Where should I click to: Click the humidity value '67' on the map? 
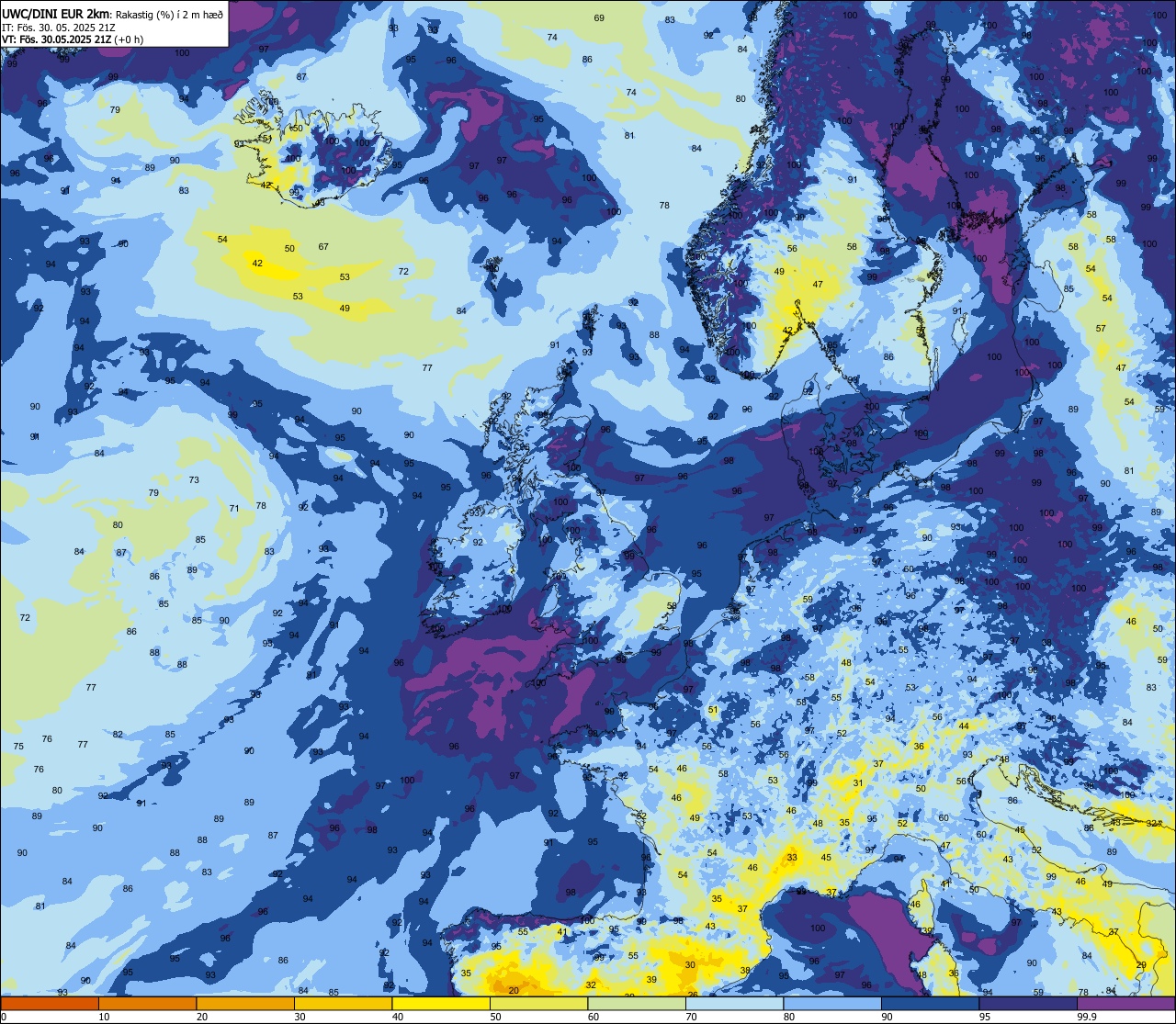coord(323,247)
